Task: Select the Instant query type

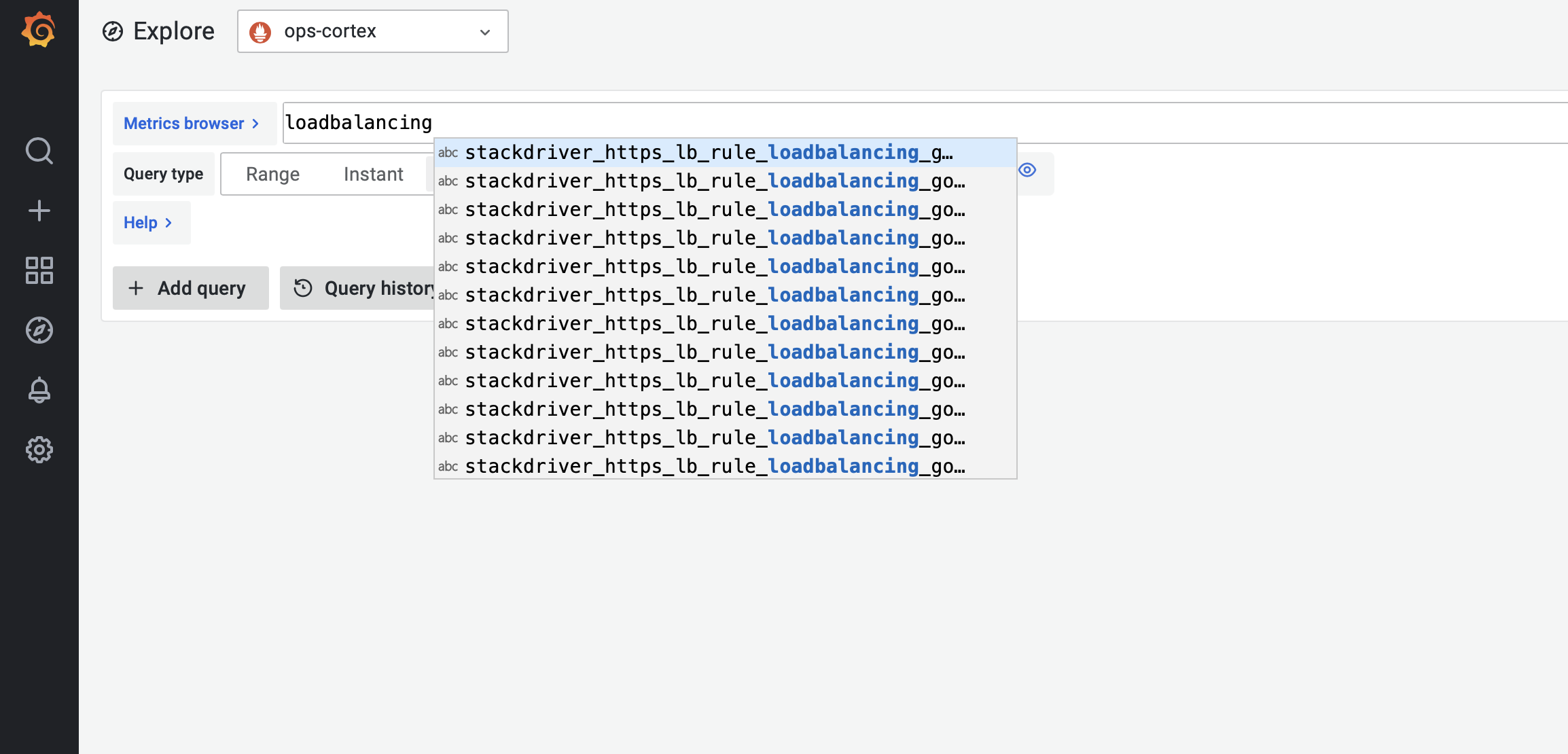Action: [x=374, y=175]
